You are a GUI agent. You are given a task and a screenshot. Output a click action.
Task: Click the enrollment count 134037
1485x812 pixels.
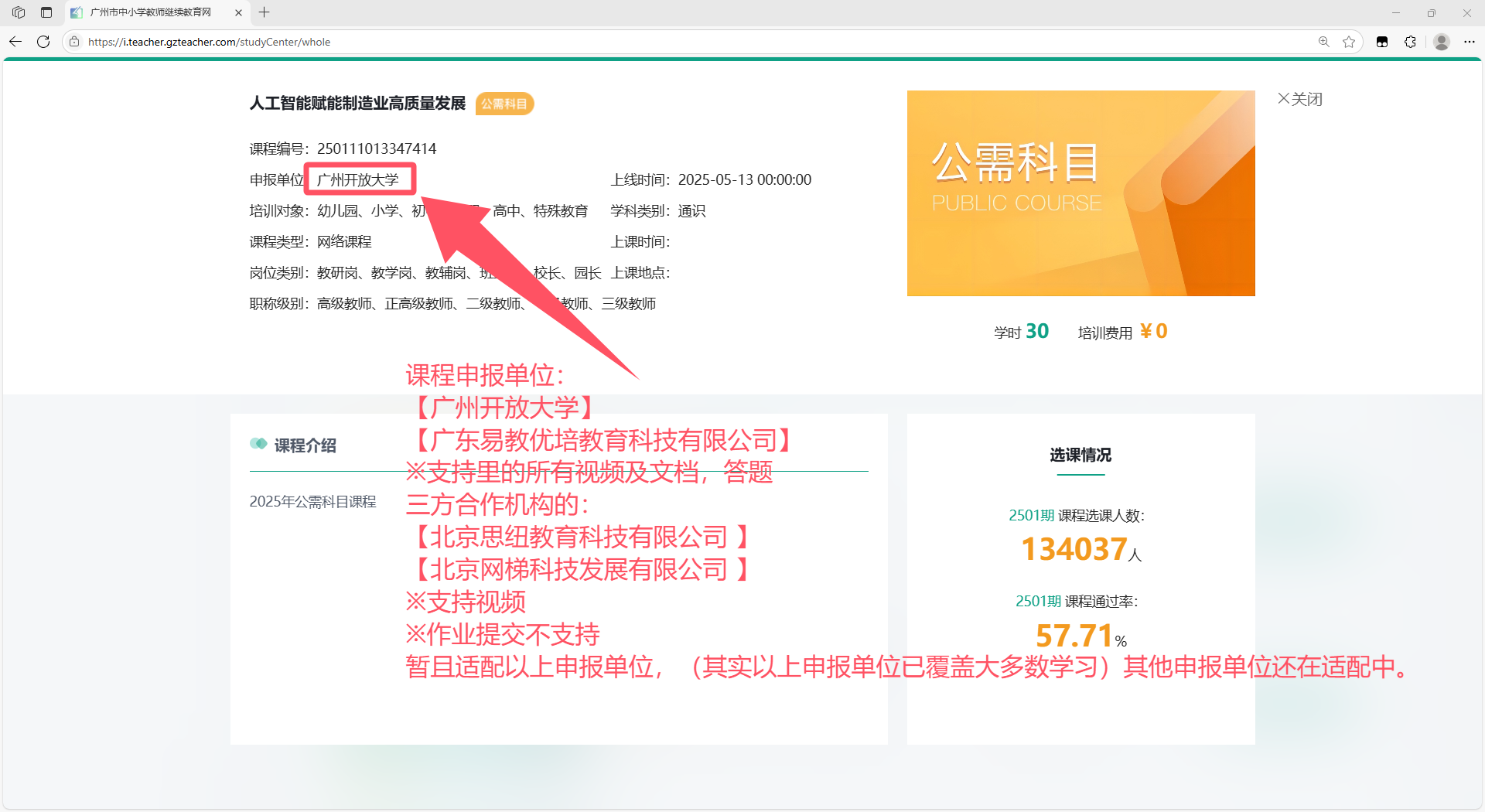(x=1074, y=549)
